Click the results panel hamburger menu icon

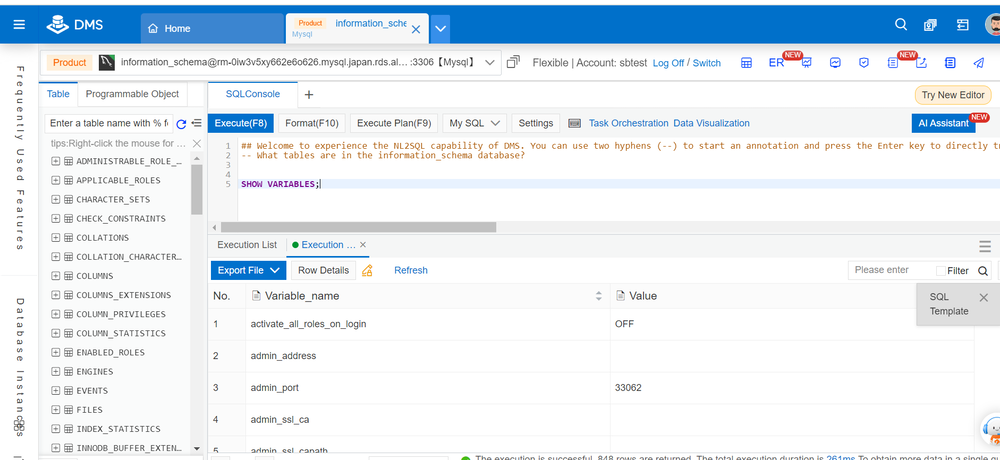point(984,245)
